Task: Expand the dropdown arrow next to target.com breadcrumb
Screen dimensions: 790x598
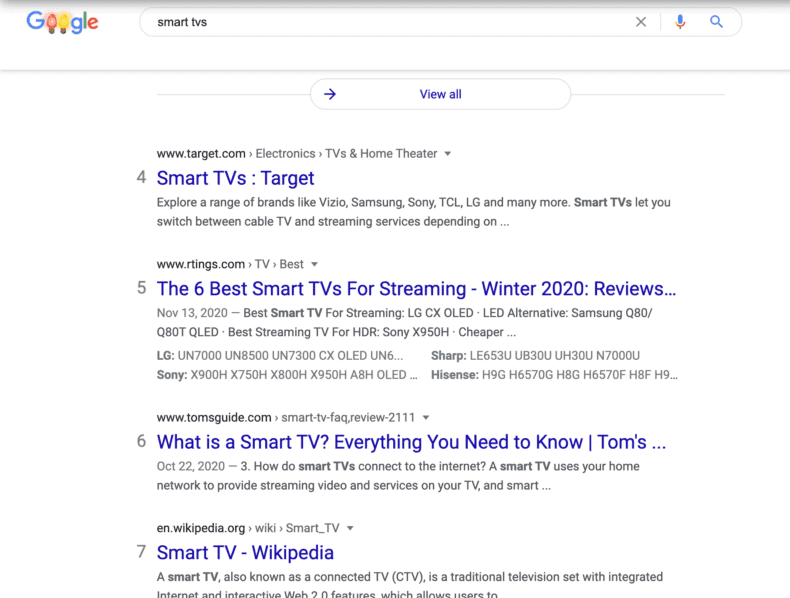Action: (x=447, y=154)
